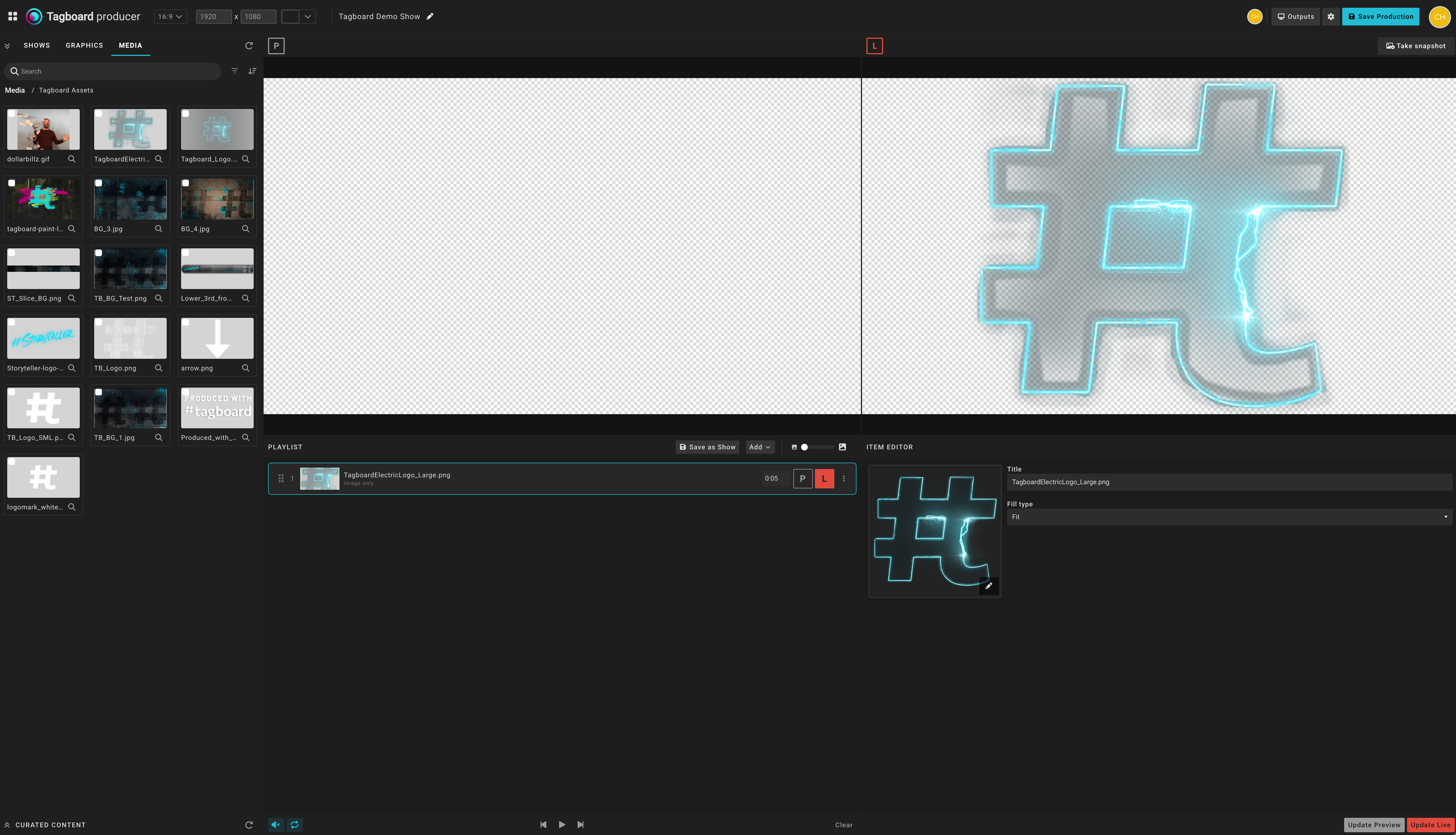
Task: Select large thumbnail size icon
Action: [x=842, y=447]
